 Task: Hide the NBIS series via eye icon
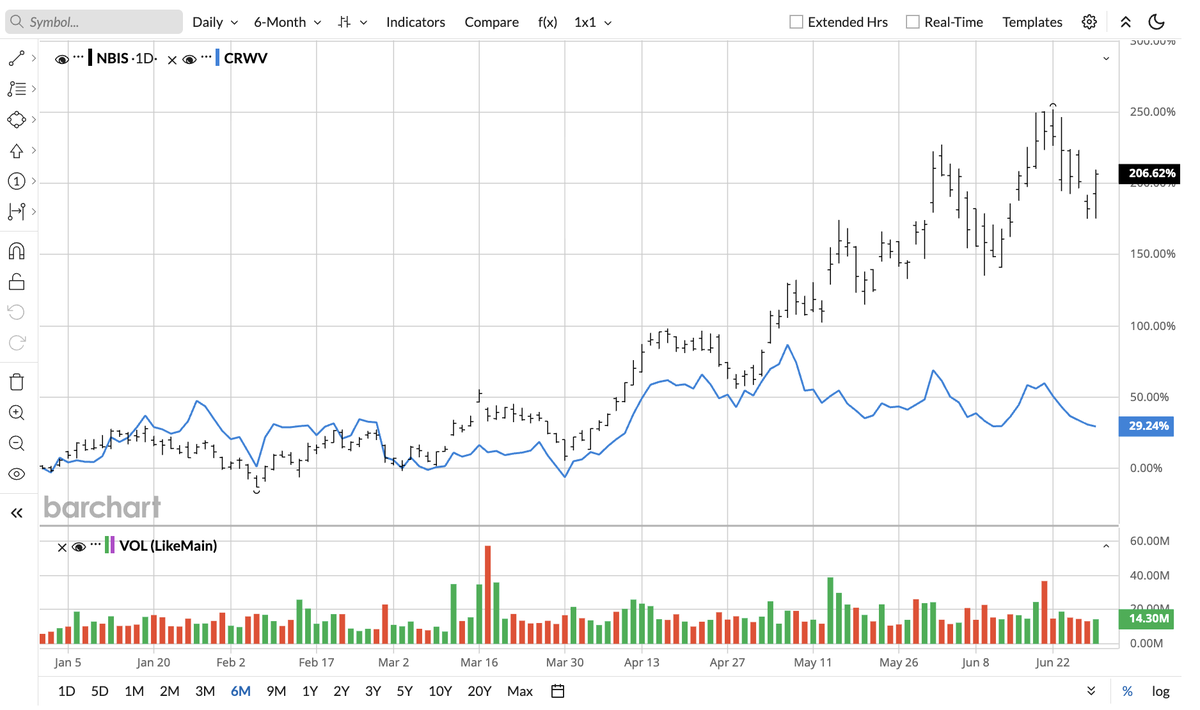tap(62, 59)
